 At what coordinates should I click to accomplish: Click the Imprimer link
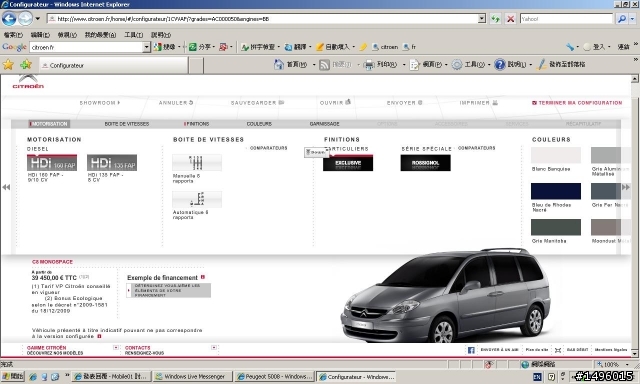tap(478, 103)
